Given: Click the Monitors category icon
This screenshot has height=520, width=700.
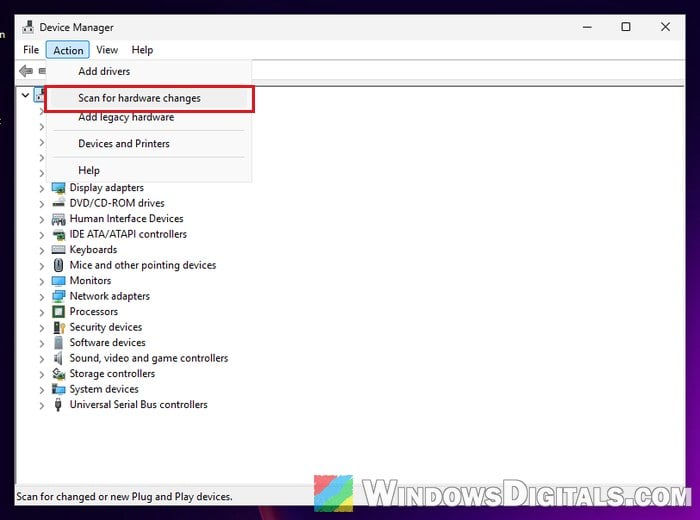Looking at the screenshot, I should (58, 281).
